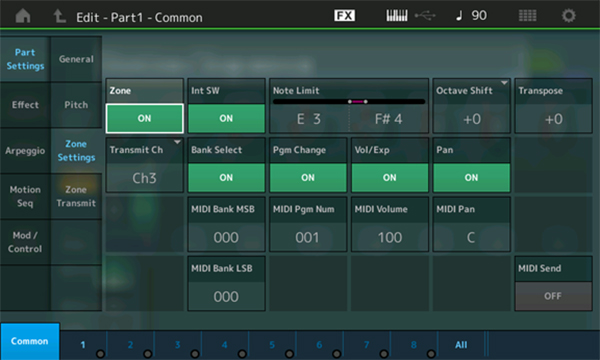
Task: Open the FX effect overview icon
Action: point(344,15)
